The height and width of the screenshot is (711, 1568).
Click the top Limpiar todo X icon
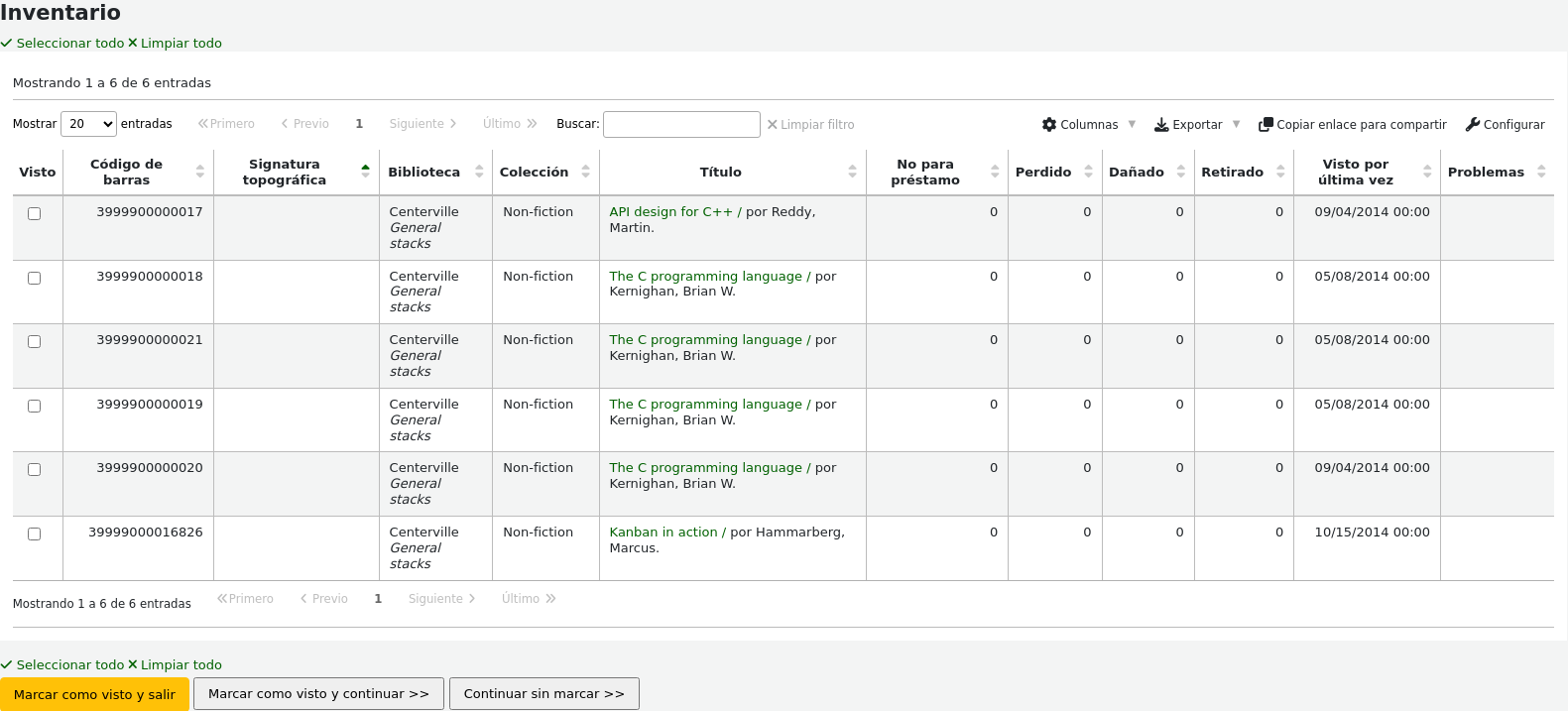pos(133,44)
